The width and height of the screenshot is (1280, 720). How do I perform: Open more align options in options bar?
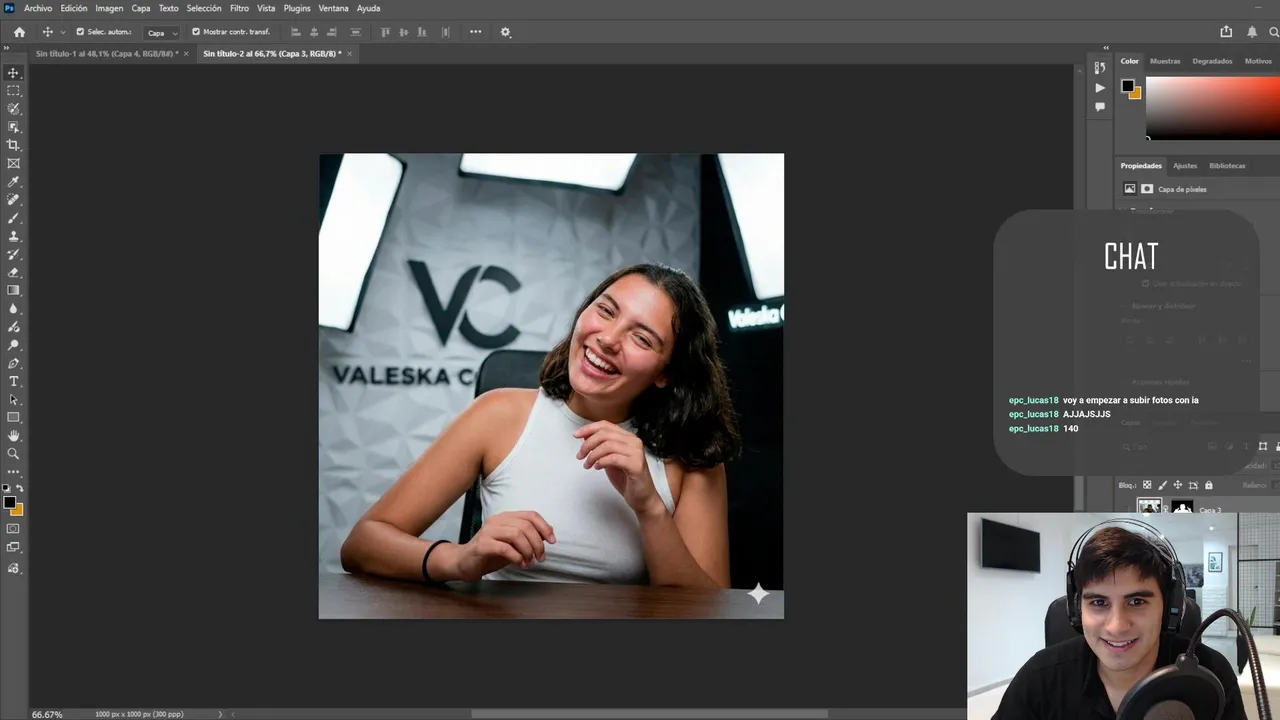(475, 32)
